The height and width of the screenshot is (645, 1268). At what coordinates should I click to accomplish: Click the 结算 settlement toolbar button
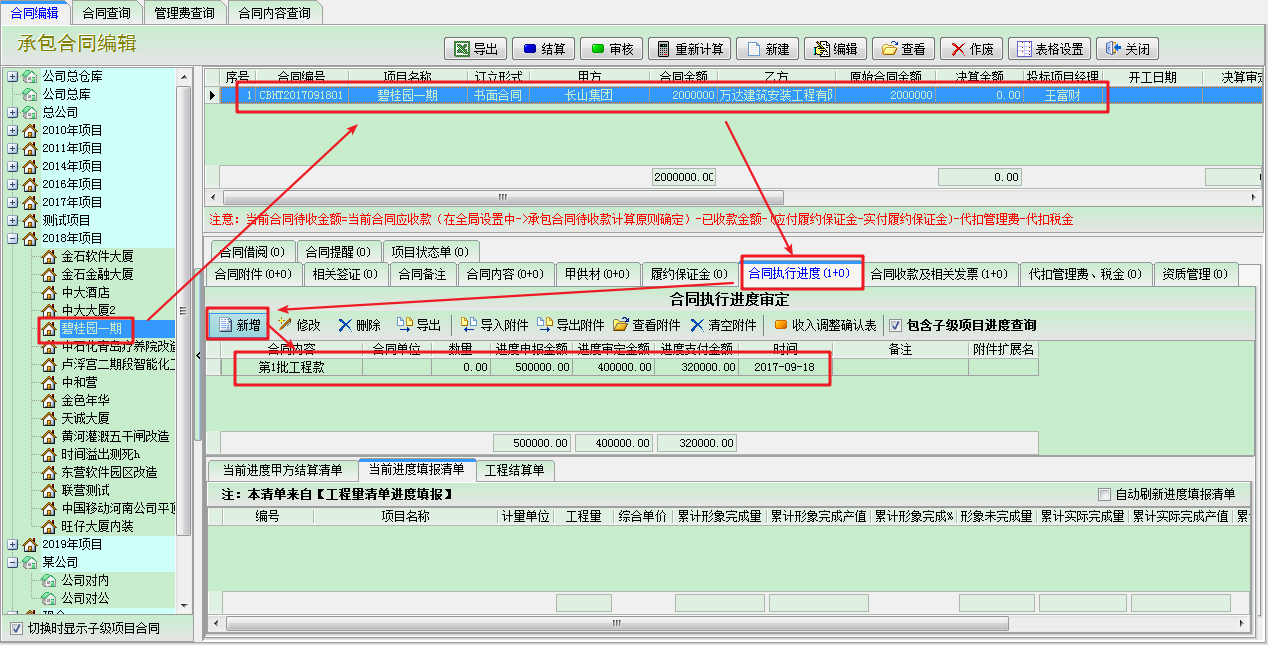pyautogui.click(x=544, y=49)
